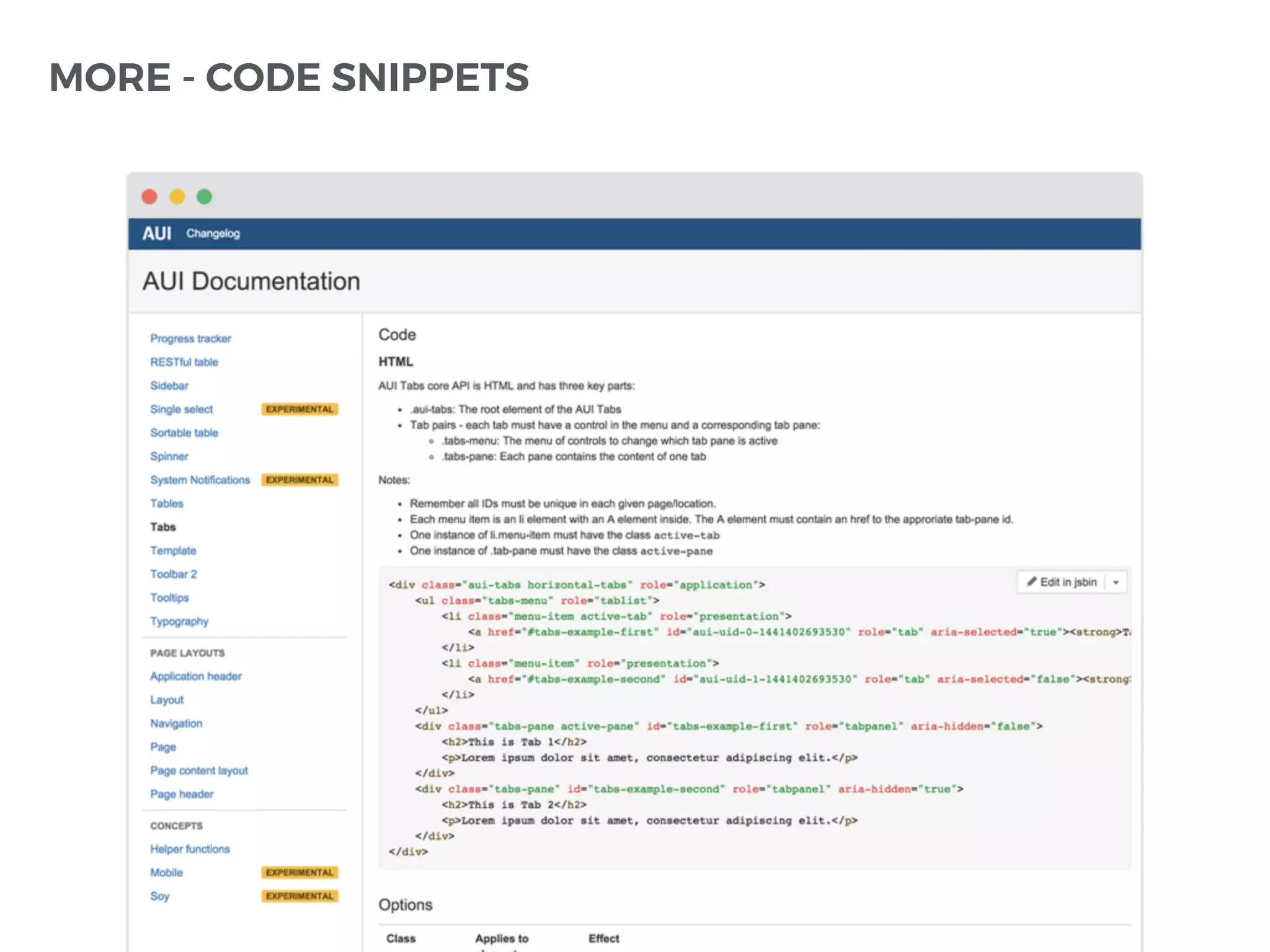
Task: Open Tables documentation
Action: tap(167, 503)
